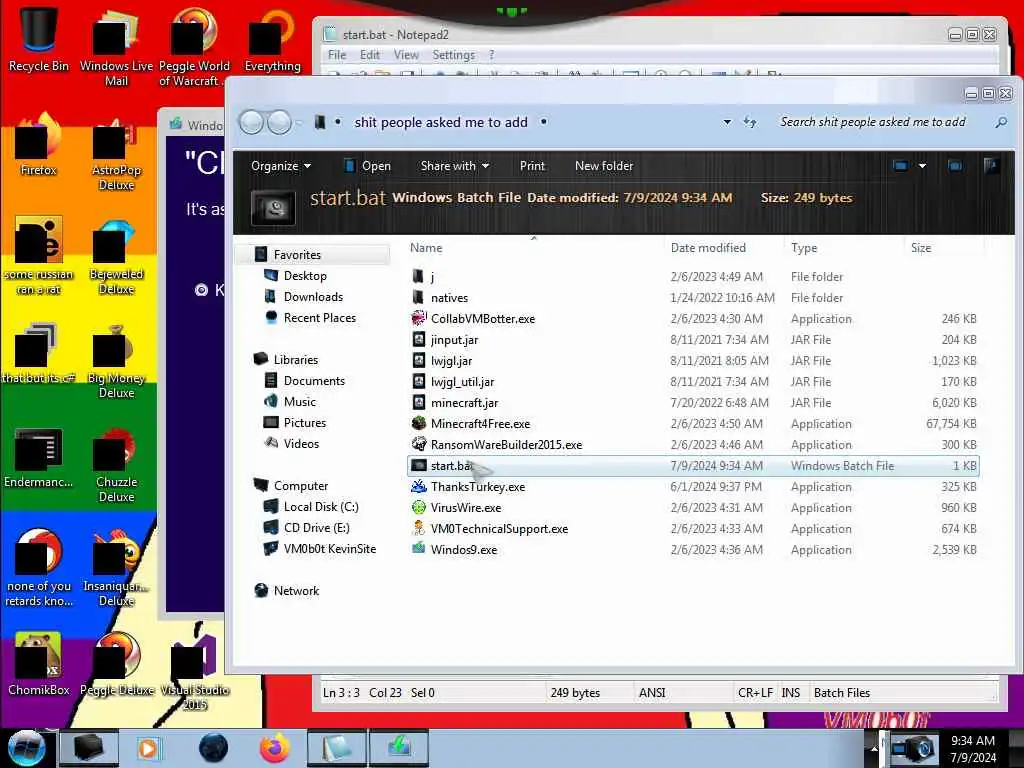Click the Explorer back arrow button

(251, 122)
